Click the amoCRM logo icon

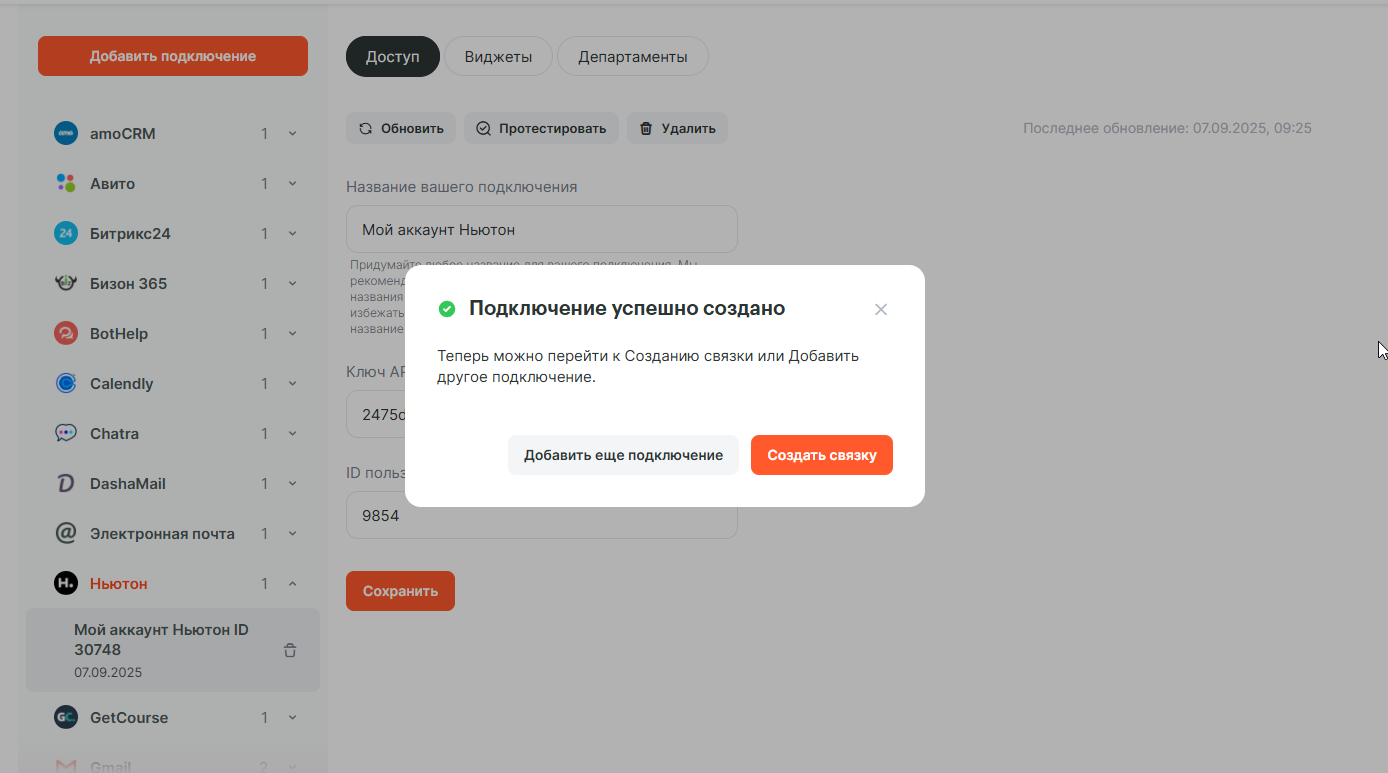pyautogui.click(x=66, y=134)
